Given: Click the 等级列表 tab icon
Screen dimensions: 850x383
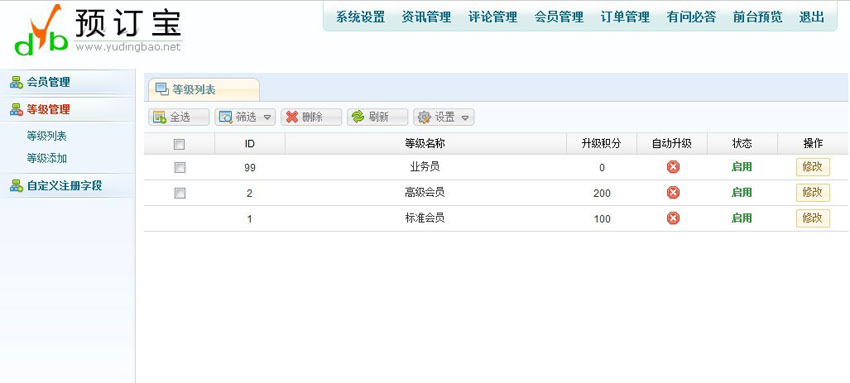Looking at the screenshot, I should coord(162,89).
